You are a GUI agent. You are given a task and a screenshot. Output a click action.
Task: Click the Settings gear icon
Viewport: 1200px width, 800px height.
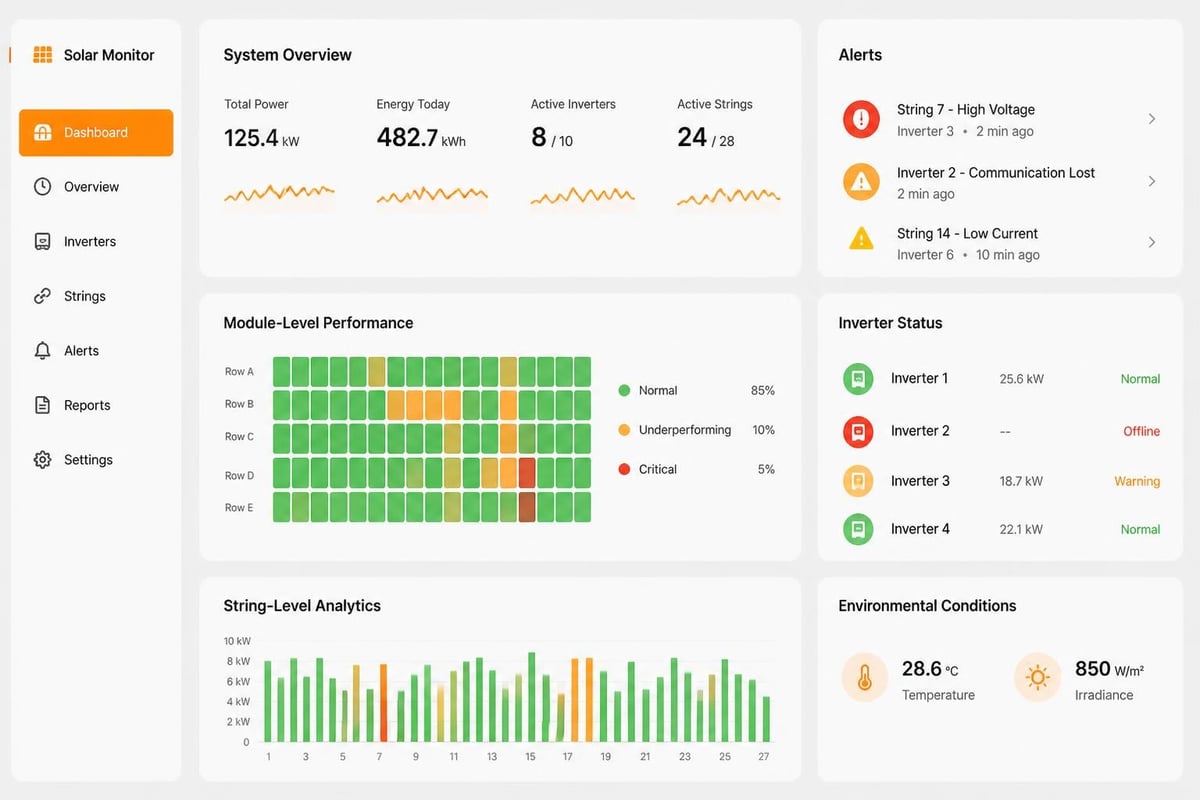(x=42, y=460)
